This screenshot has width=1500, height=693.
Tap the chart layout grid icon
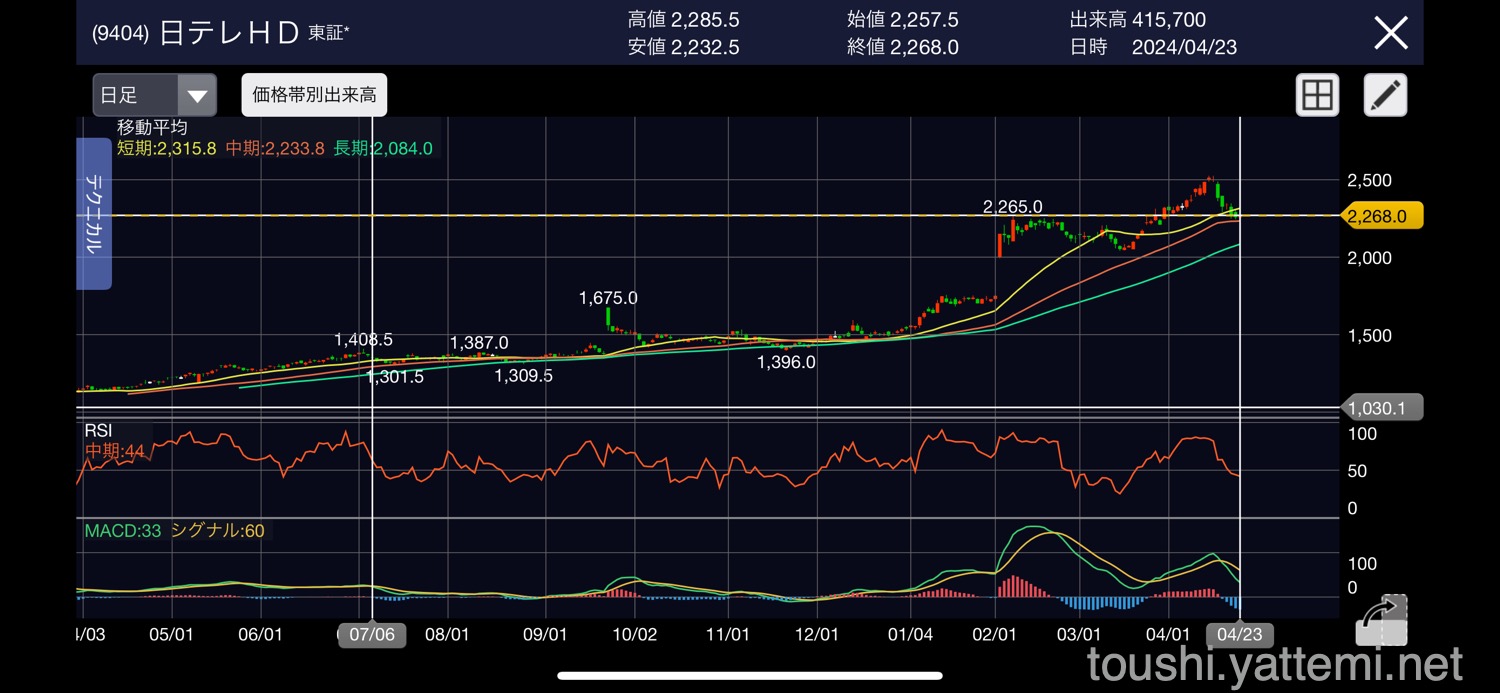tap(1317, 96)
